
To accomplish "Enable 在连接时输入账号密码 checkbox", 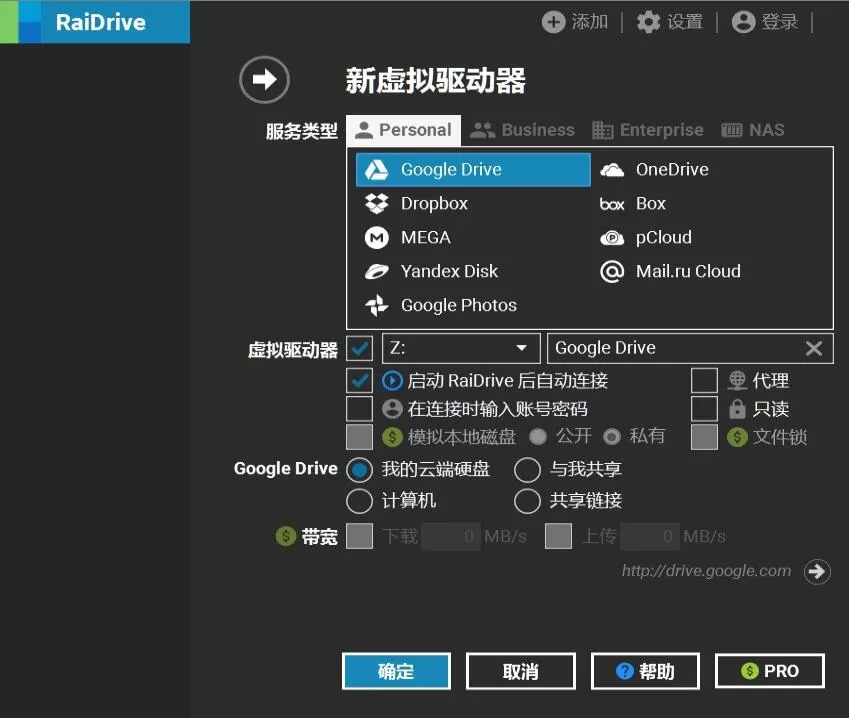I will [360, 409].
